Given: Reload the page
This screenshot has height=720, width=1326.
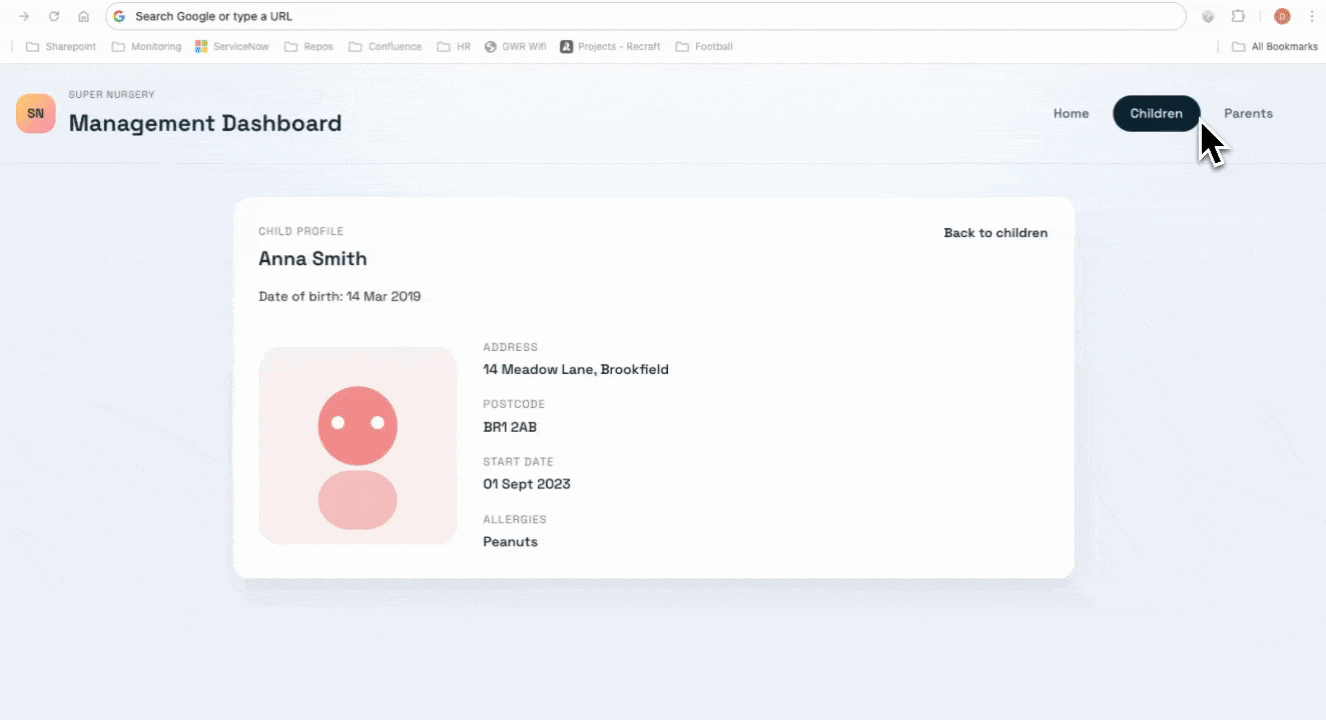Looking at the screenshot, I should tap(55, 16).
